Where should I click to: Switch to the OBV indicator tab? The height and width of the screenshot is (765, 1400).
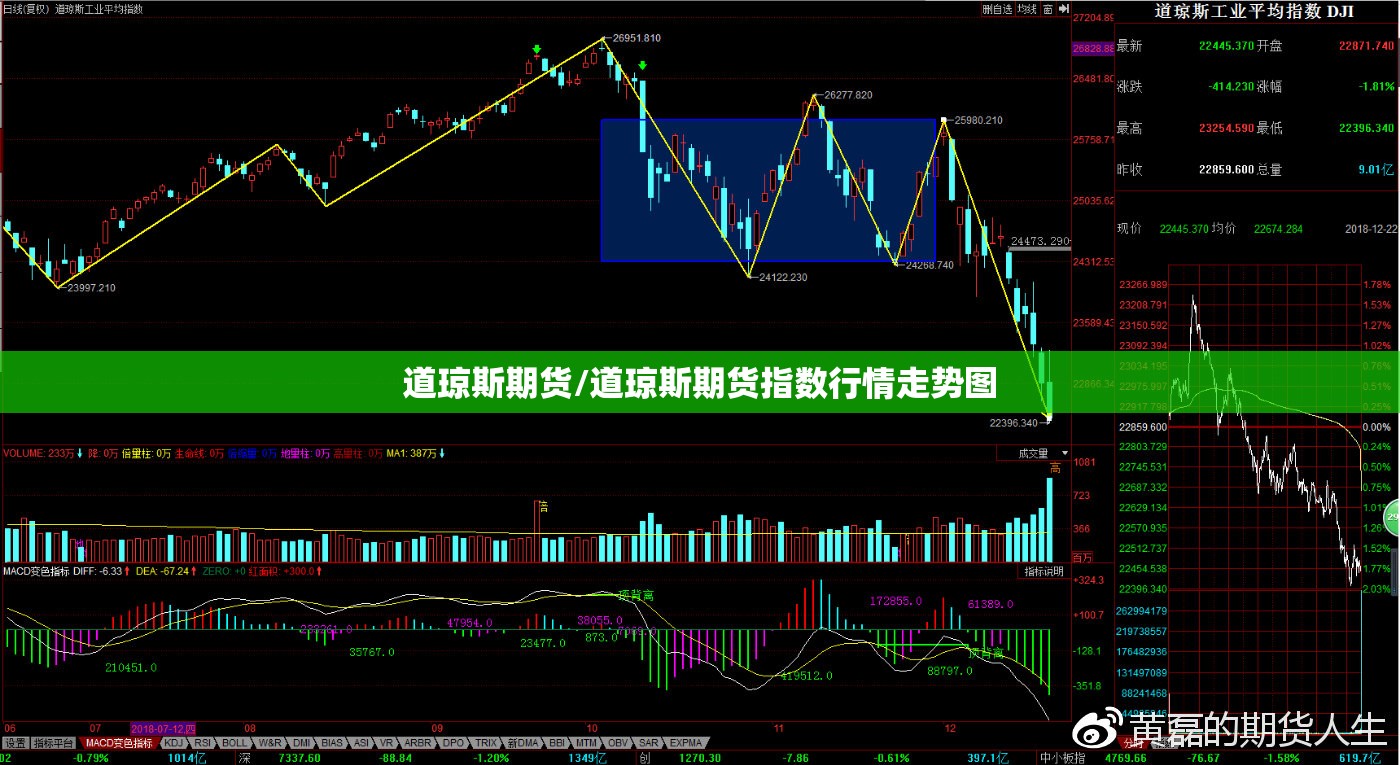pyautogui.click(x=618, y=743)
